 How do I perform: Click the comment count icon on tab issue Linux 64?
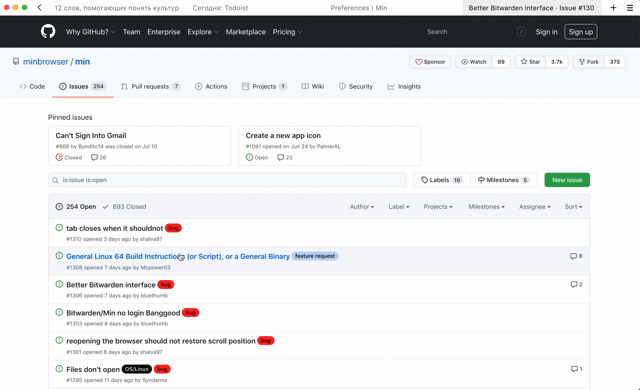pyautogui.click(x=573, y=256)
